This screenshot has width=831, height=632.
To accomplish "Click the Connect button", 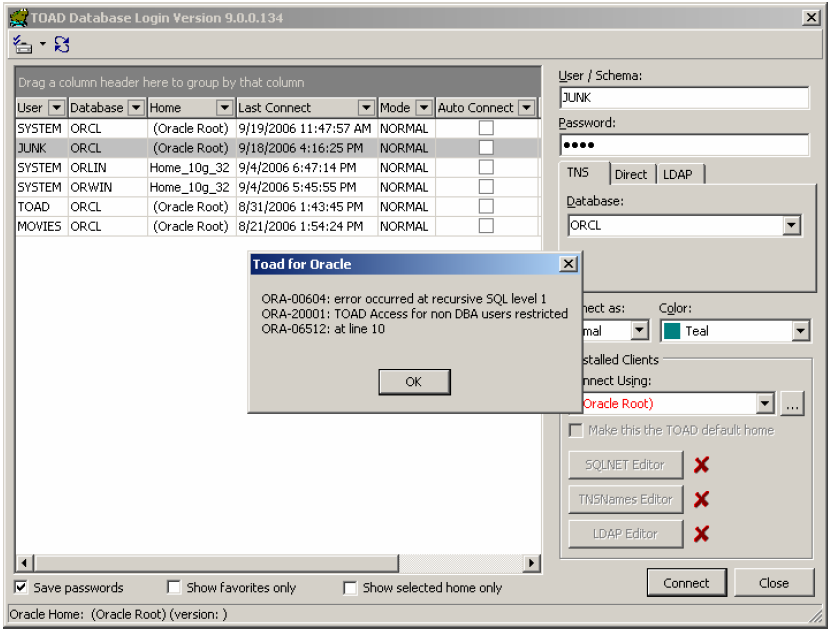I will (686, 583).
